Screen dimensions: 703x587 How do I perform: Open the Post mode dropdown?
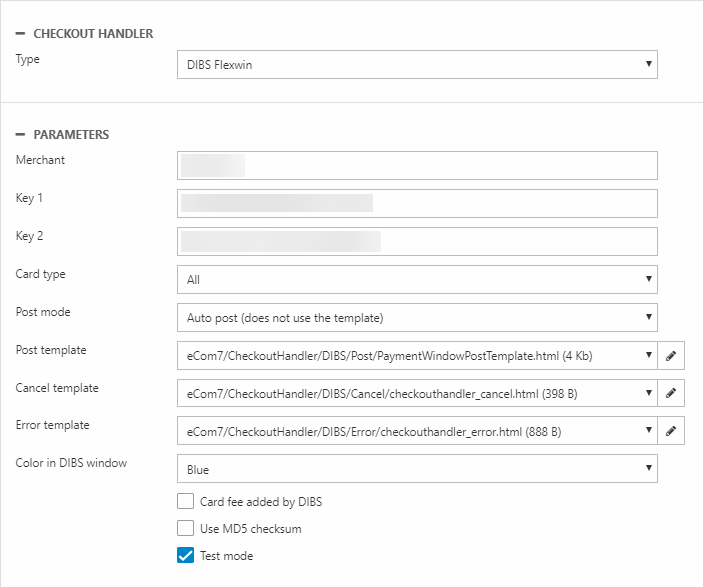tap(416, 318)
